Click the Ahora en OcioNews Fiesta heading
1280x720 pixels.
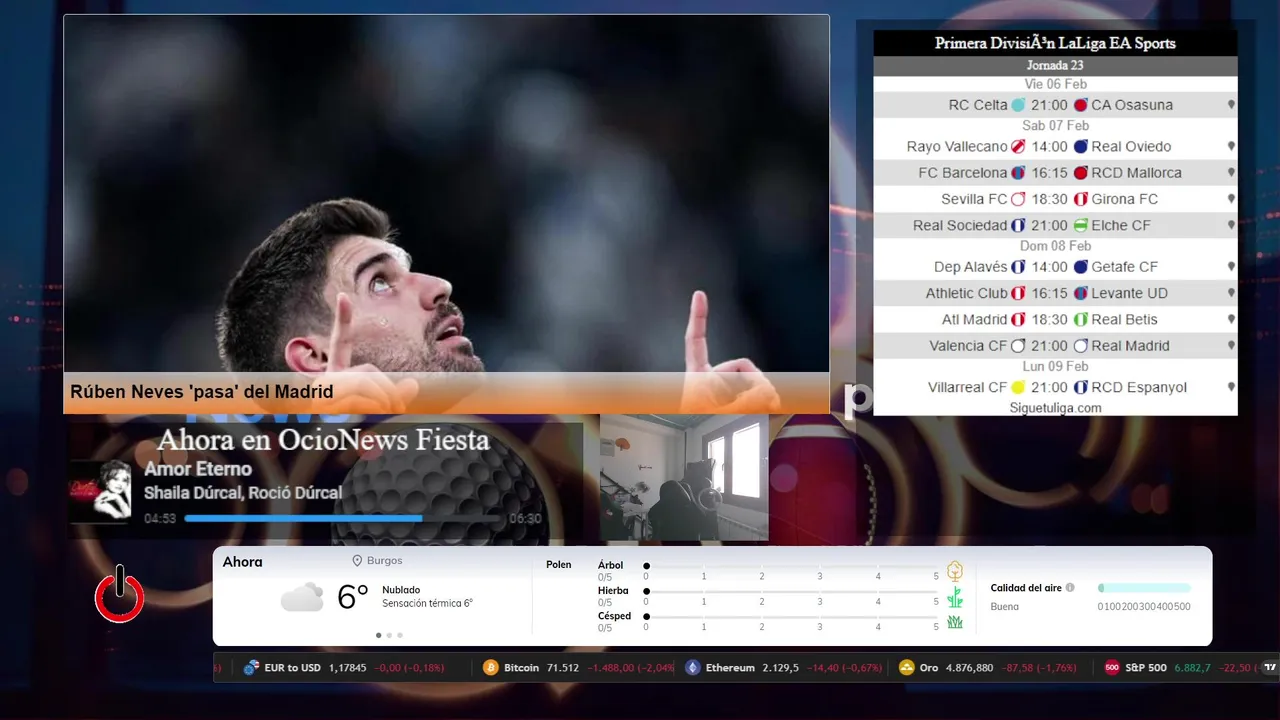[x=323, y=440]
